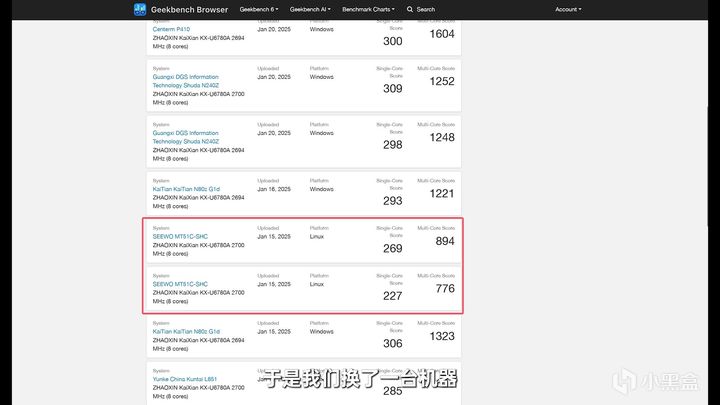Click Windows platform in Centerm P410 row
This screenshot has height=405, width=720.
pos(321,29)
